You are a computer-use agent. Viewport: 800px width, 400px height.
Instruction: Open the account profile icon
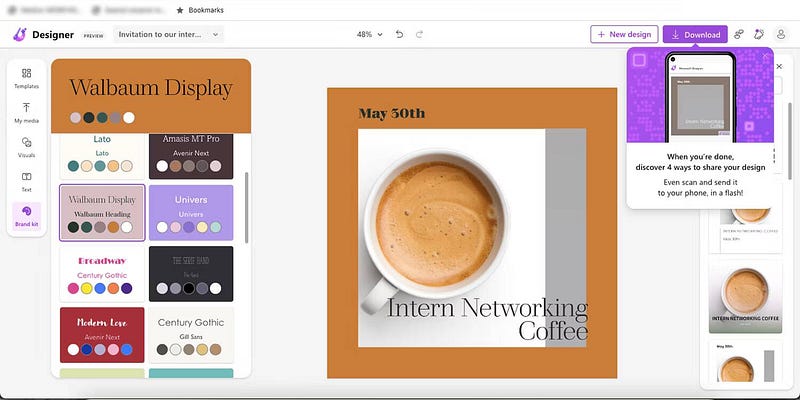[781, 34]
